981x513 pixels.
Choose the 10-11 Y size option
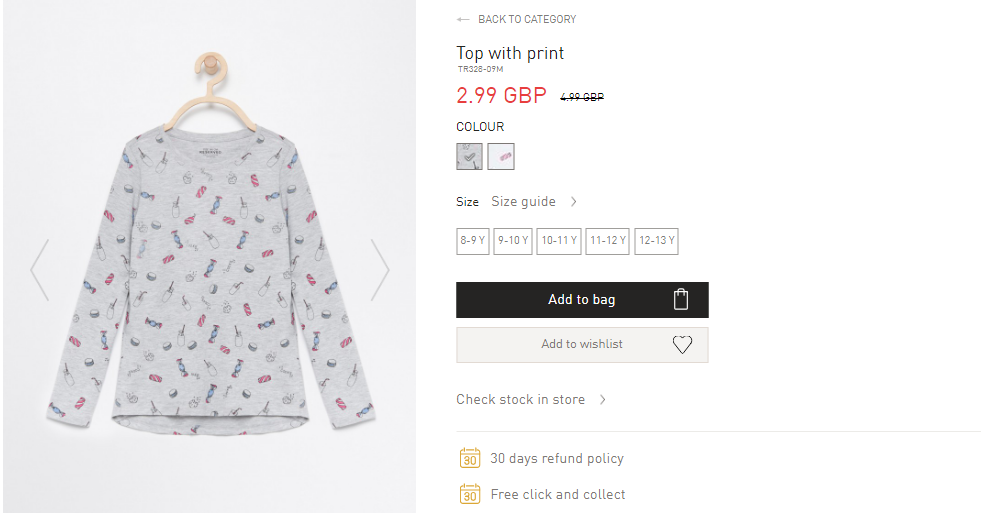click(559, 241)
